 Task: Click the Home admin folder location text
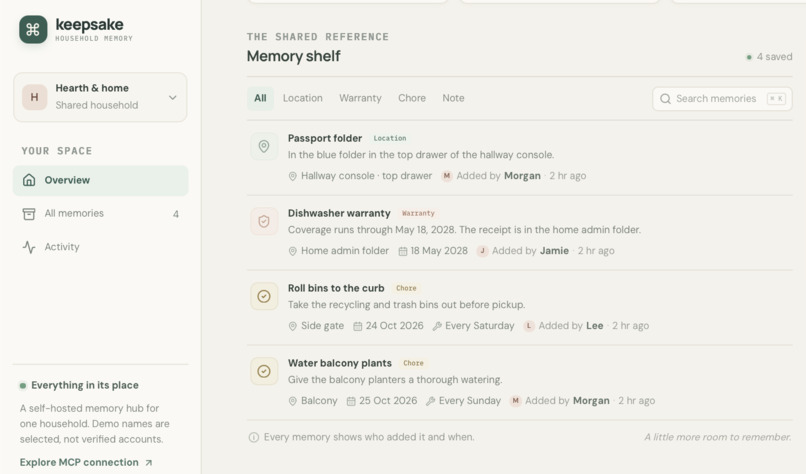[x=345, y=251]
